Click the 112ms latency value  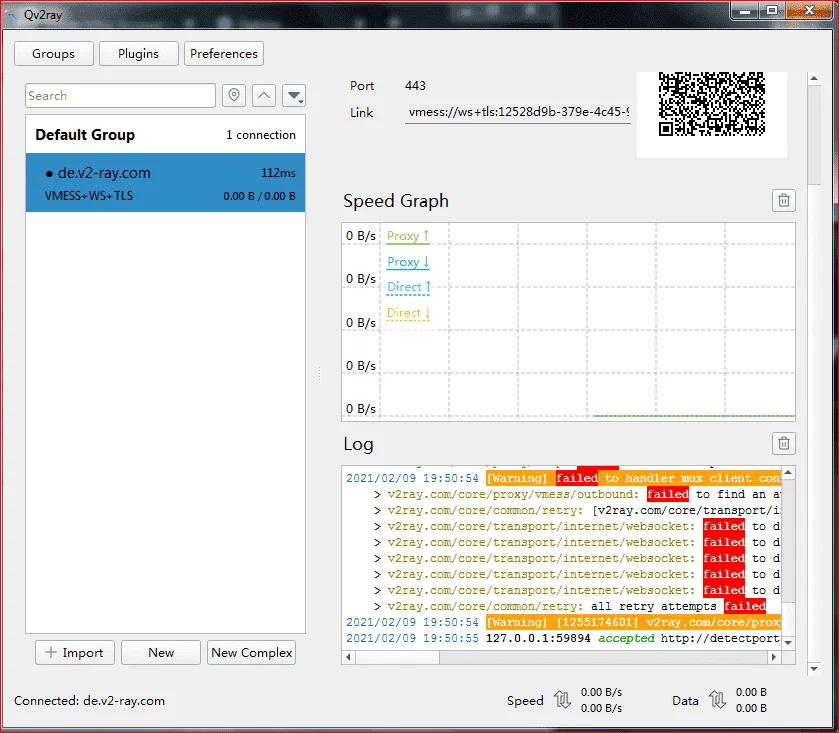(x=278, y=173)
